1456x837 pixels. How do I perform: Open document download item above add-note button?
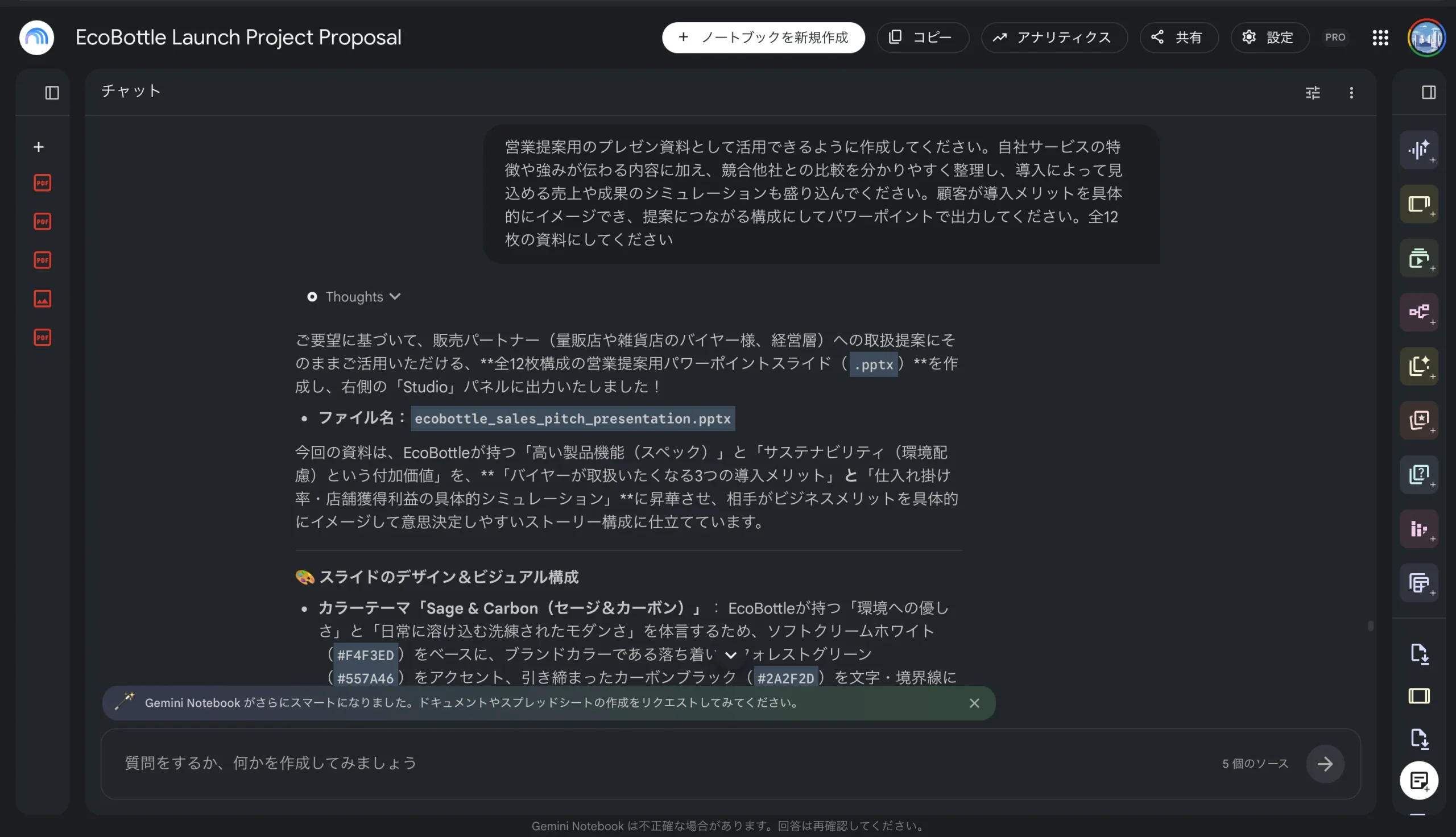tap(1419, 739)
